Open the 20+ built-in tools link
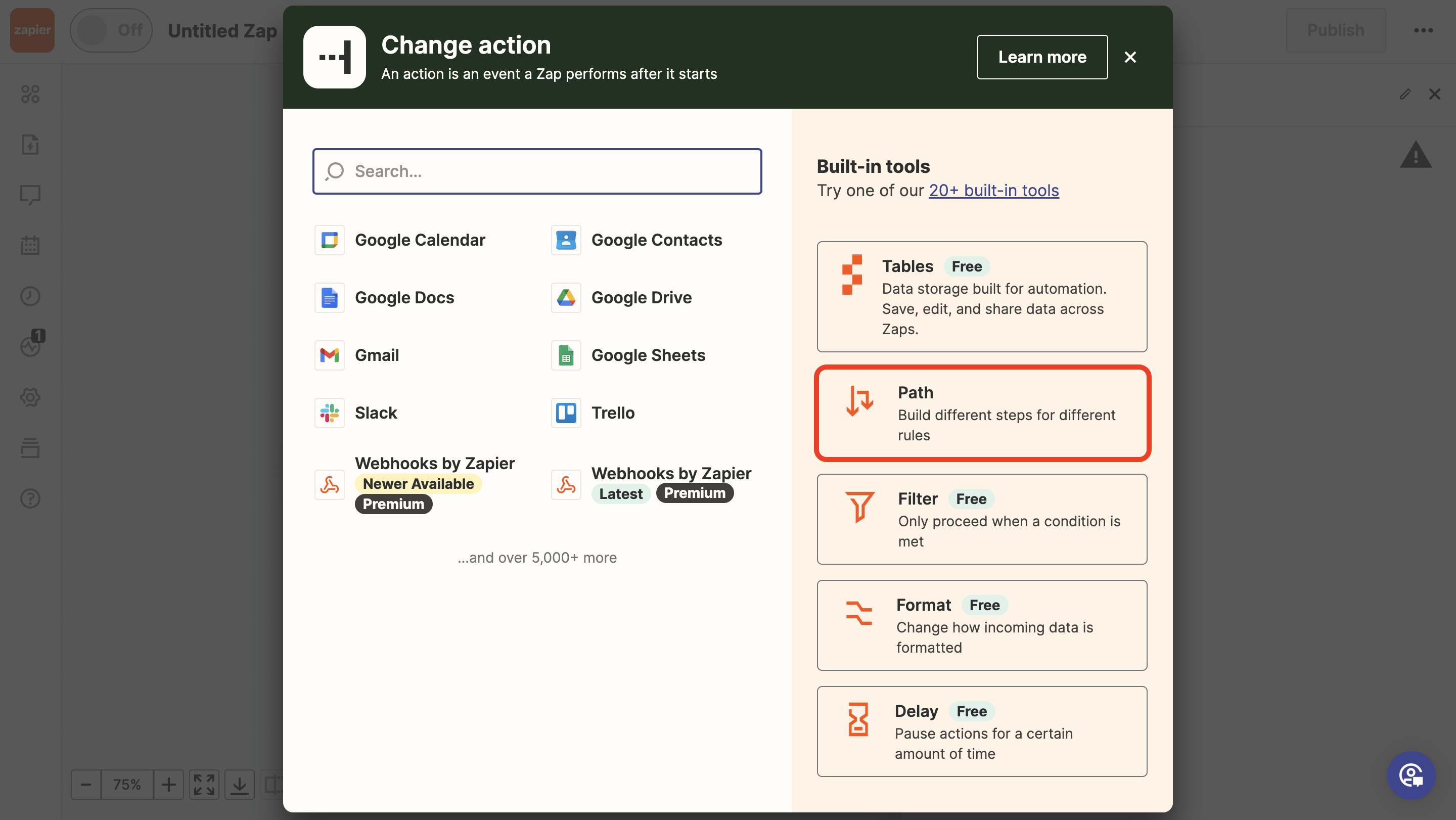This screenshot has height=820, width=1456. pos(993,191)
